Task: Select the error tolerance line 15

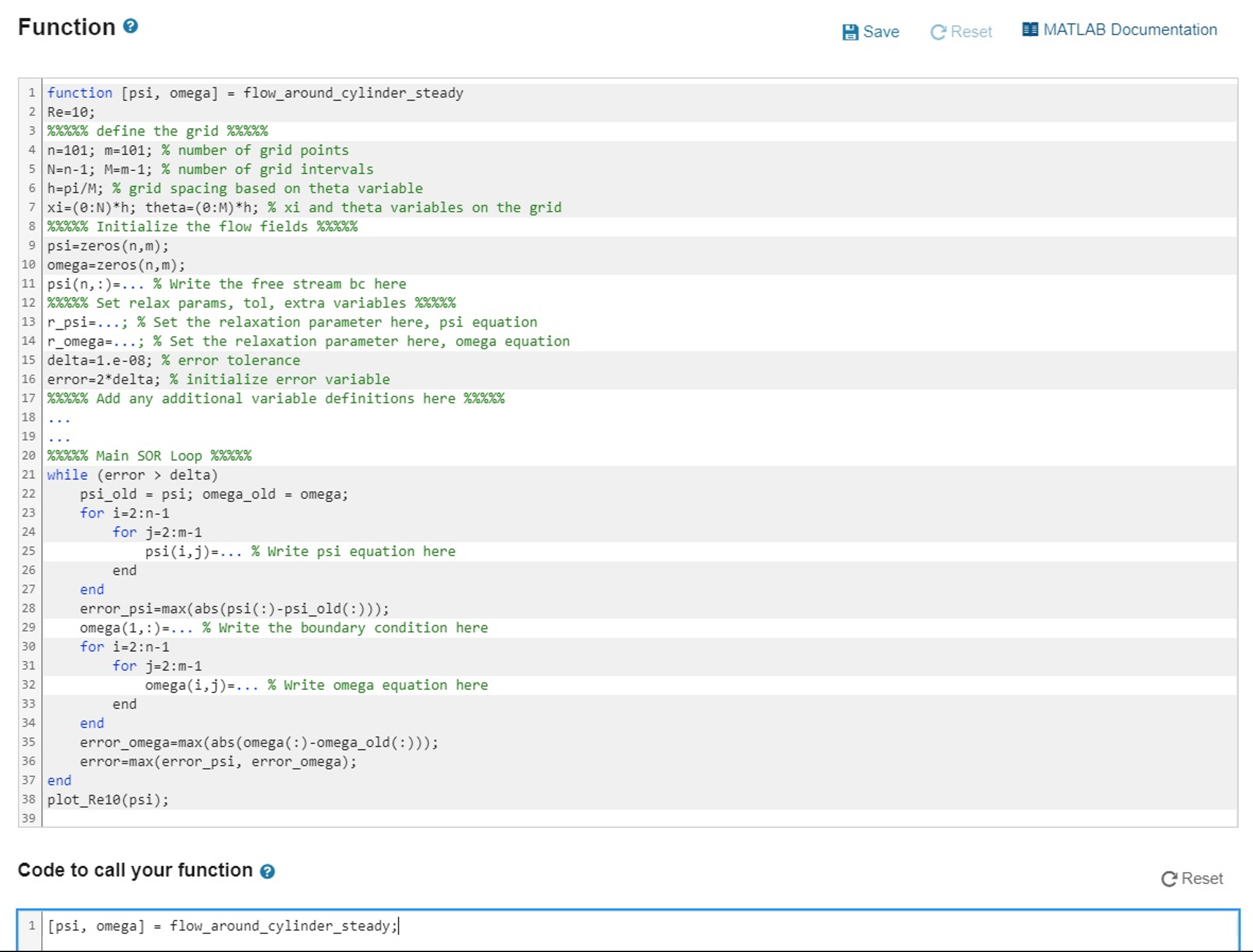Action: click(173, 360)
